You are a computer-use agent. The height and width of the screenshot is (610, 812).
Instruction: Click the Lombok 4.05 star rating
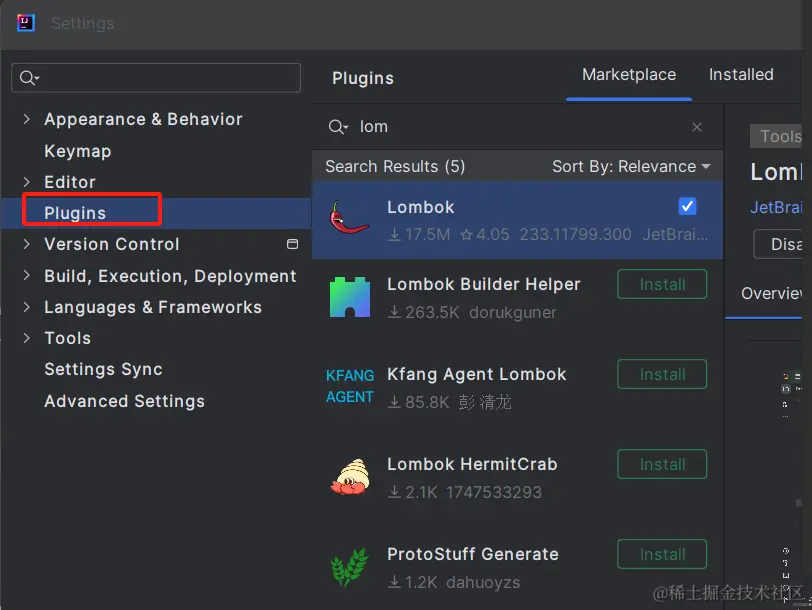(x=486, y=235)
